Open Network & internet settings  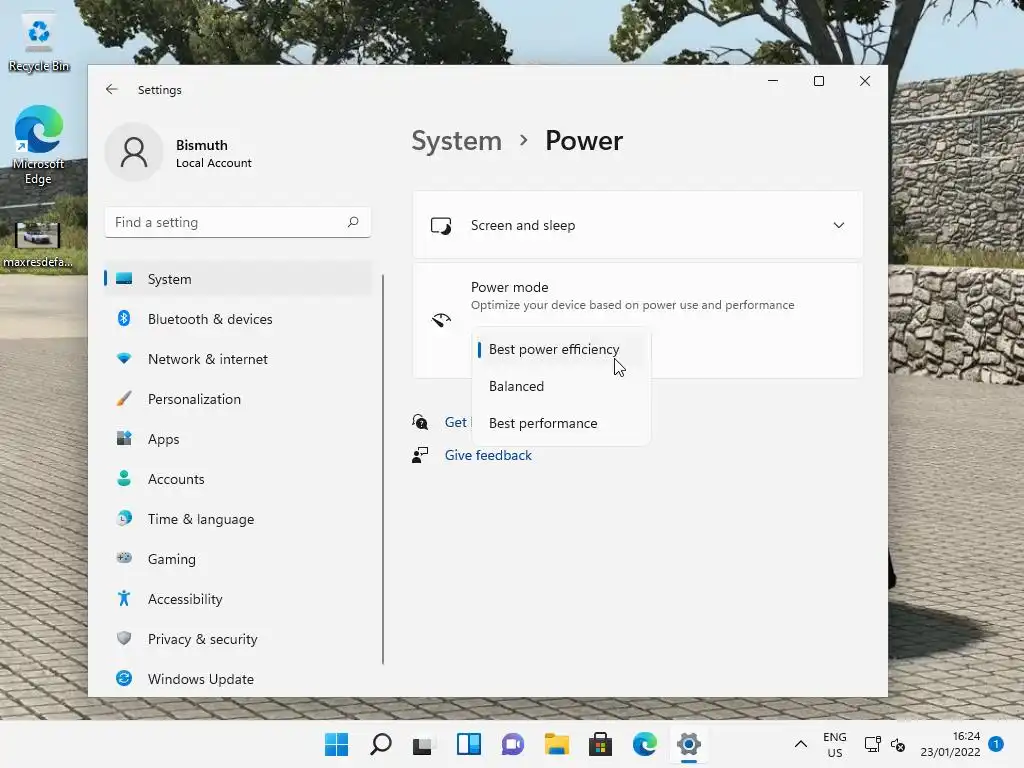point(238,359)
